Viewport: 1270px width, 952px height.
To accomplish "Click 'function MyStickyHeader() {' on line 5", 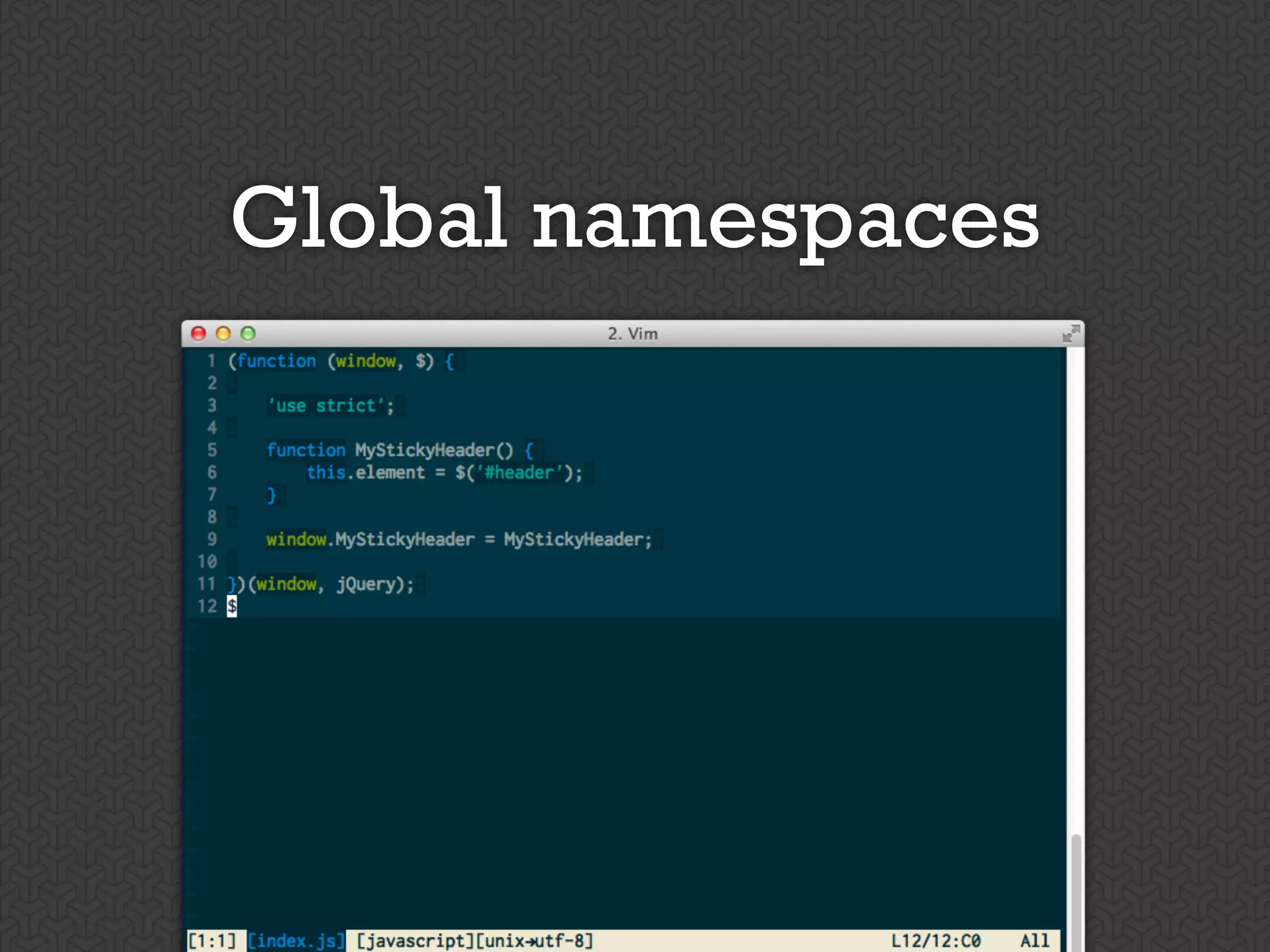I will [400, 451].
